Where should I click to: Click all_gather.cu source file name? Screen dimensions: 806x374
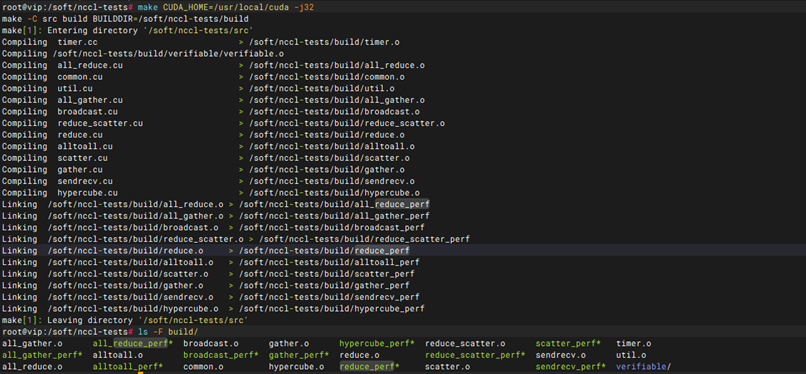pos(90,100)
